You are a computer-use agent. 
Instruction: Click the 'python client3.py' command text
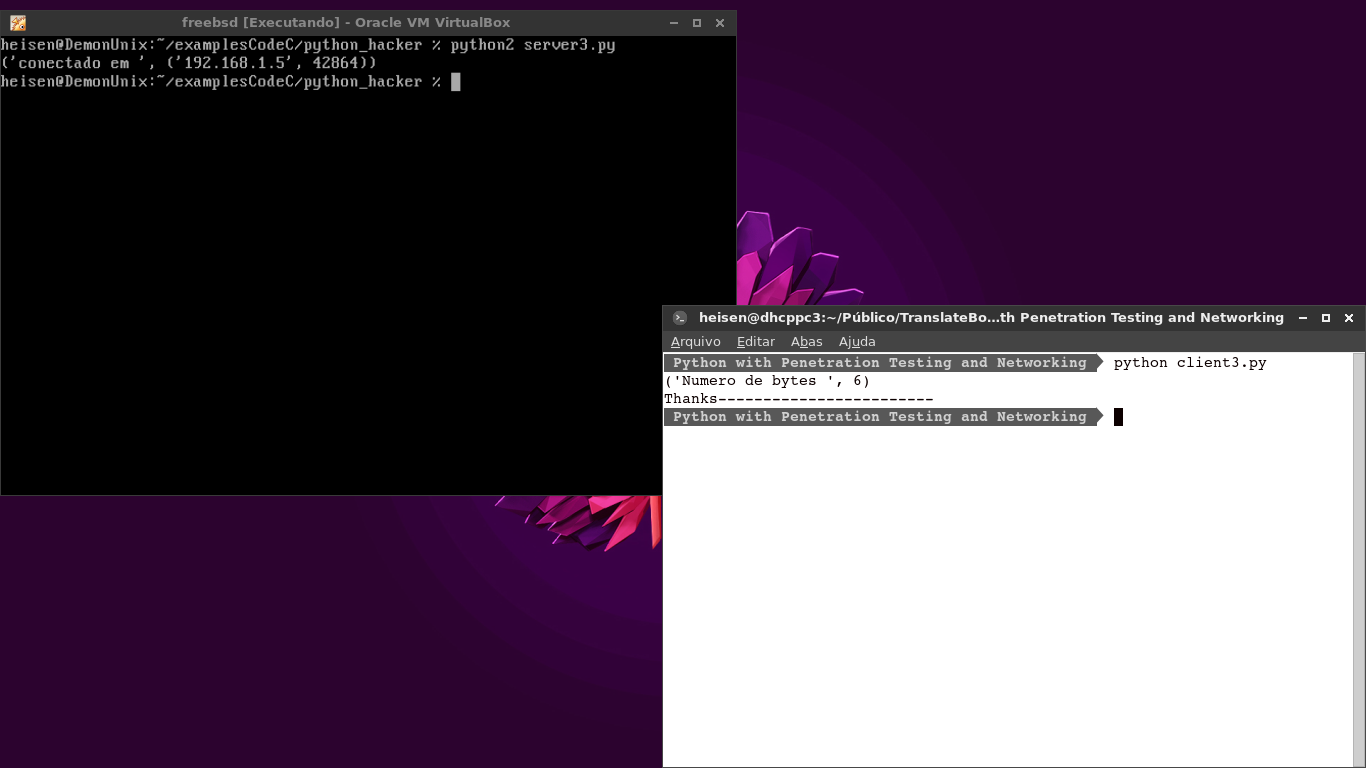pyautogui.click(x=1190, y=363)
